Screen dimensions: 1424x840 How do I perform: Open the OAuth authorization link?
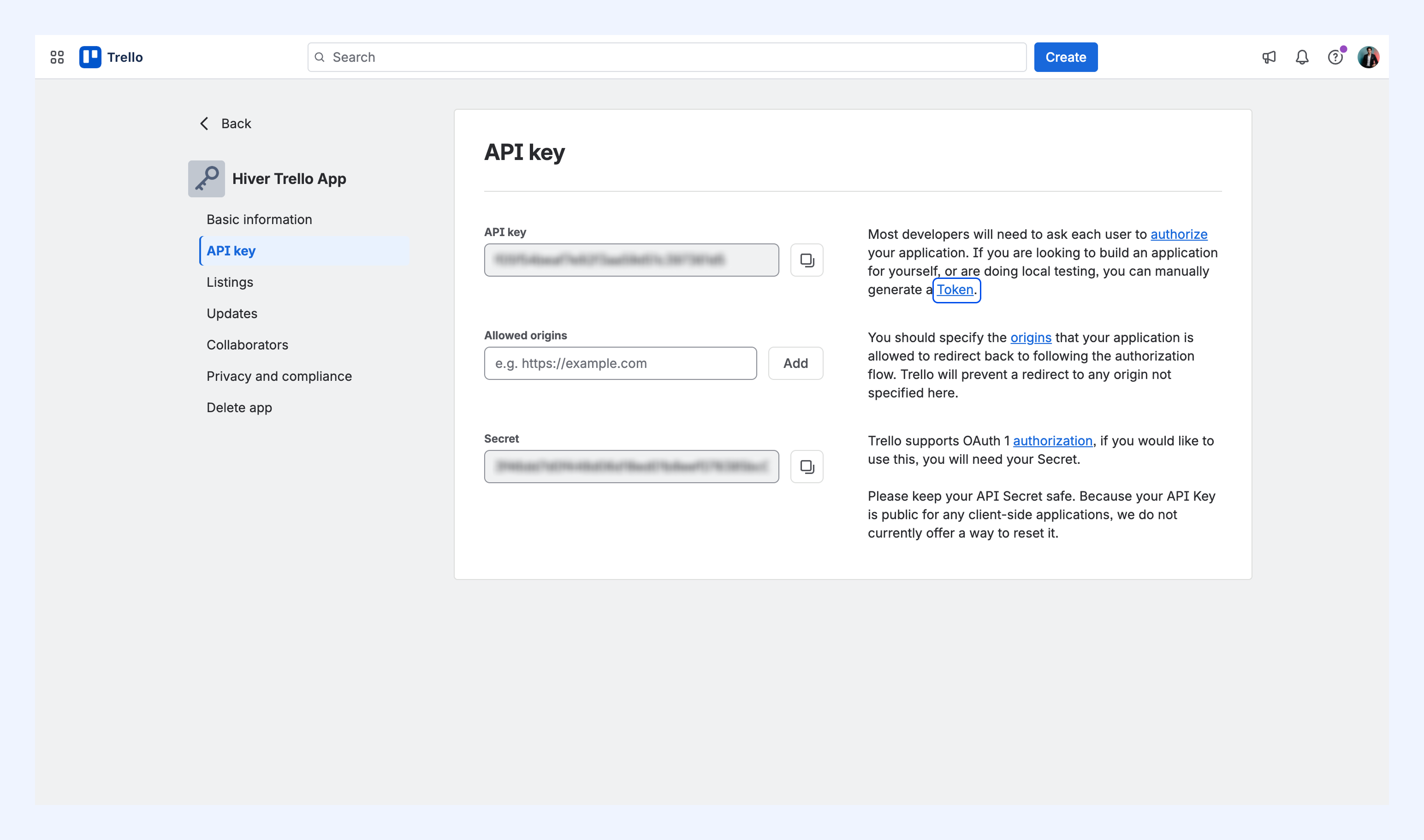point(1053,441)
